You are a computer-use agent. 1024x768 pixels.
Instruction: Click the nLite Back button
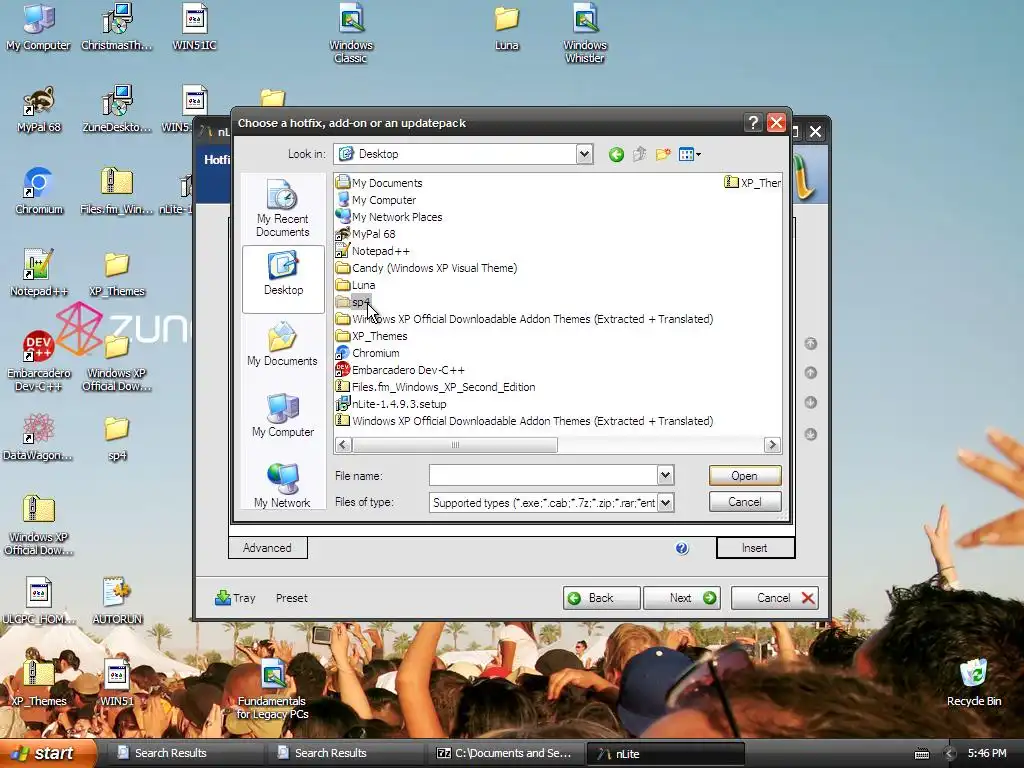pos(601,598)
